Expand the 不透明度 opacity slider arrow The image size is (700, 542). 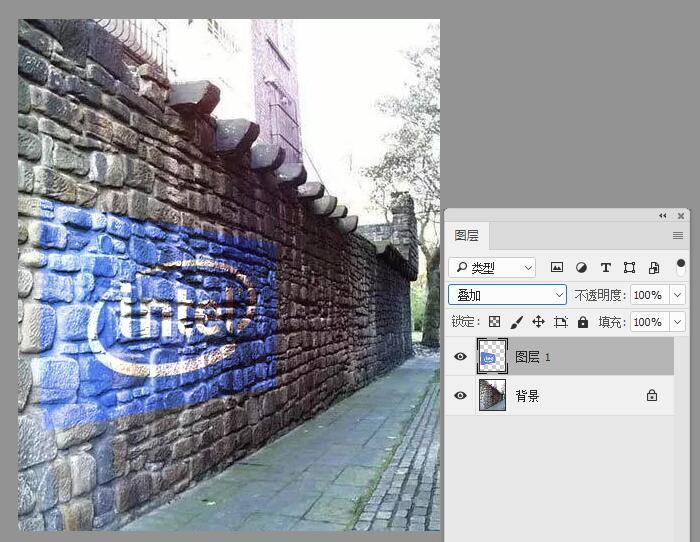point(677,295)
